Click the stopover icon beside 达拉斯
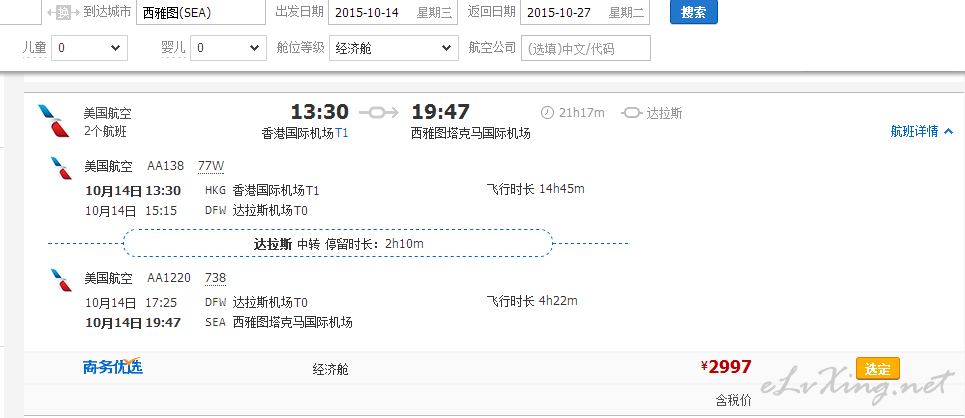Viewport: 965px width, 418px height. tap(631, 113)
